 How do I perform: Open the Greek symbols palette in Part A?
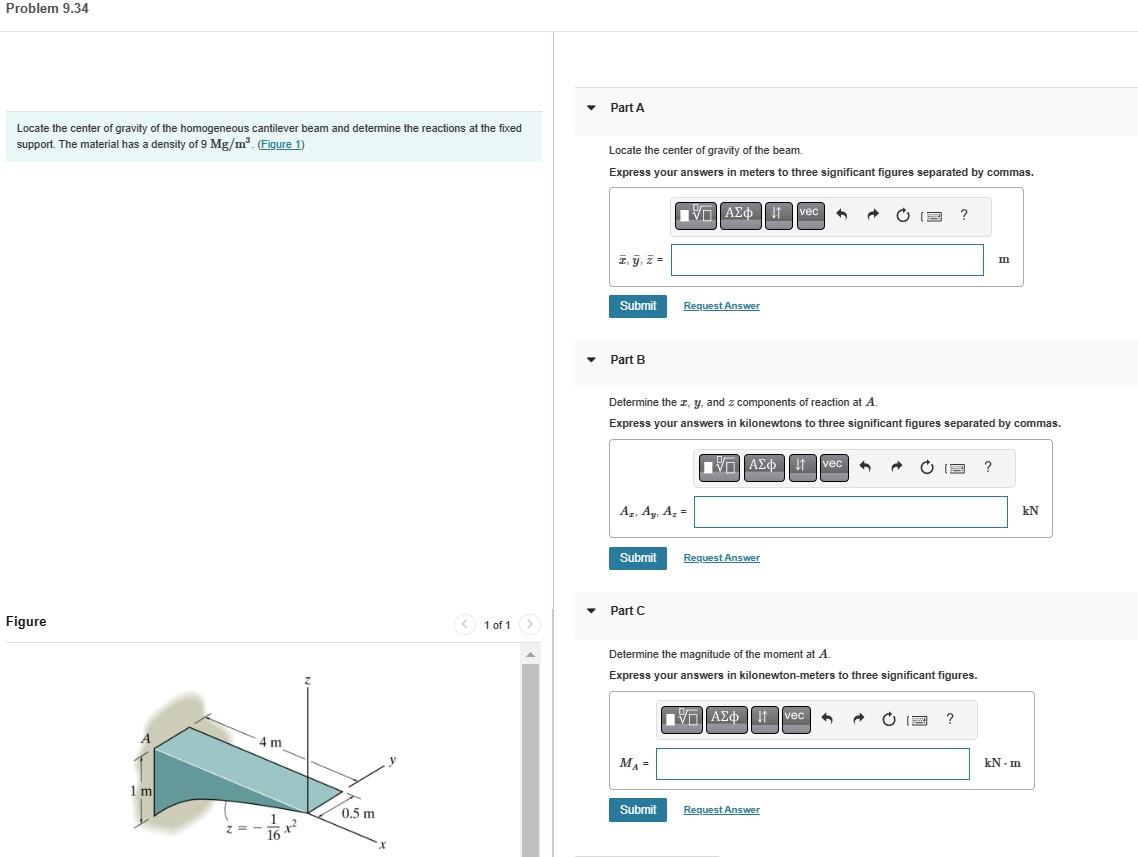point(740,215)
